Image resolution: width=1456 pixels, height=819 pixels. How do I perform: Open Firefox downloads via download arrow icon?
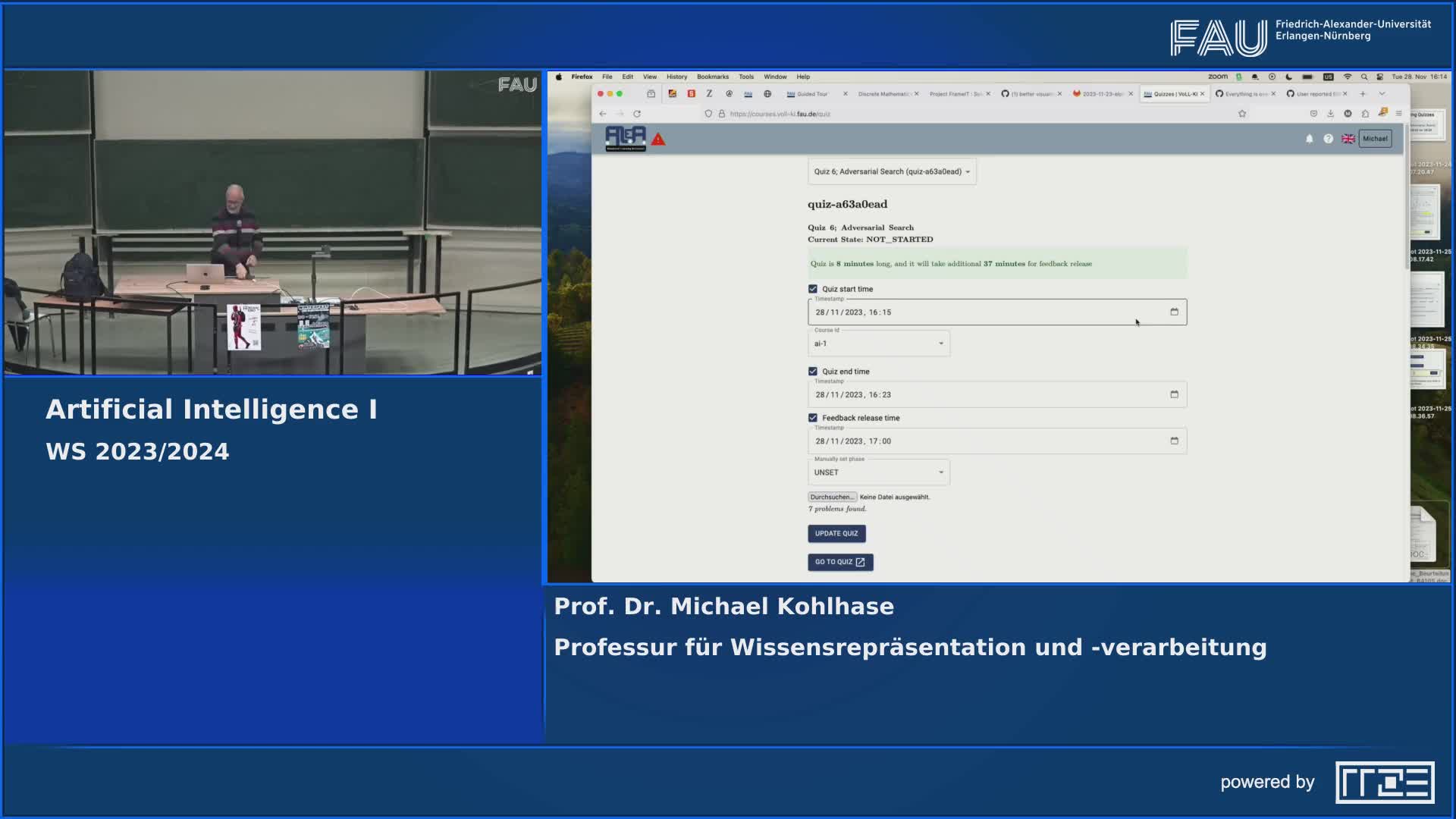pos(1330,112)
